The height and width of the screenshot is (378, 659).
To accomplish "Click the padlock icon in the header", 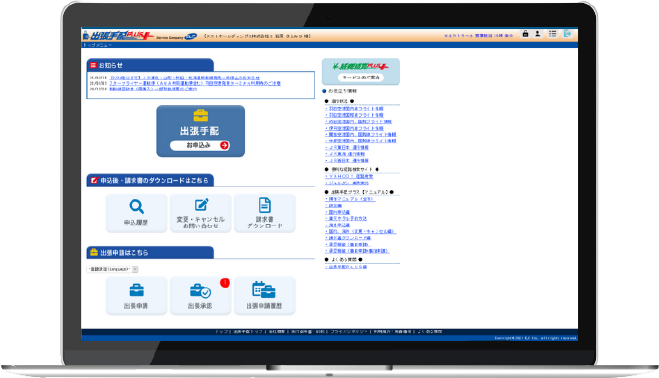I will tap(525, 34).
